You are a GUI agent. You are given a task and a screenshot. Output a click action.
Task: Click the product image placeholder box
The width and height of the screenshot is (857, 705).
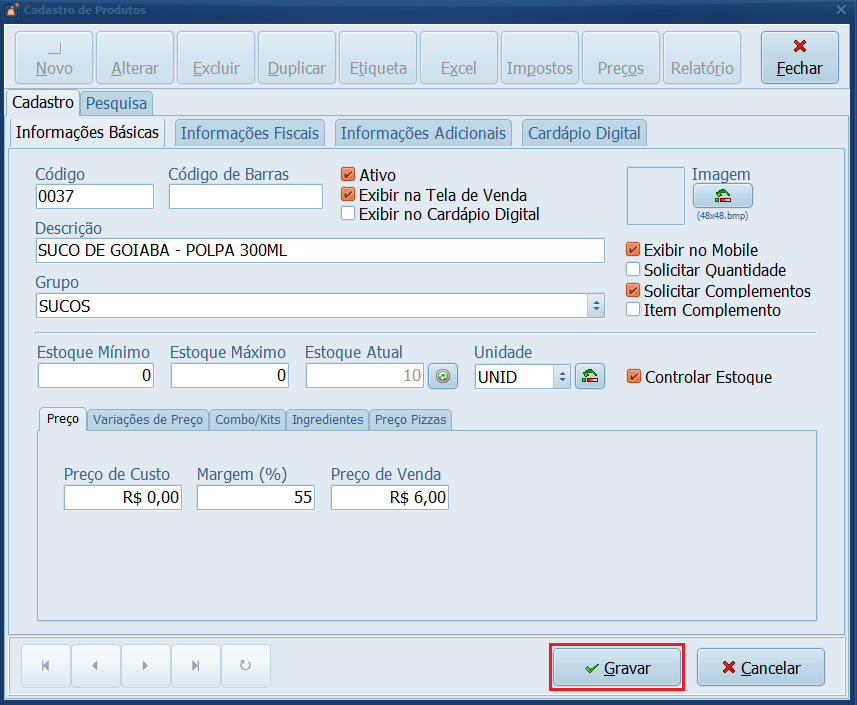pos(656,196)
